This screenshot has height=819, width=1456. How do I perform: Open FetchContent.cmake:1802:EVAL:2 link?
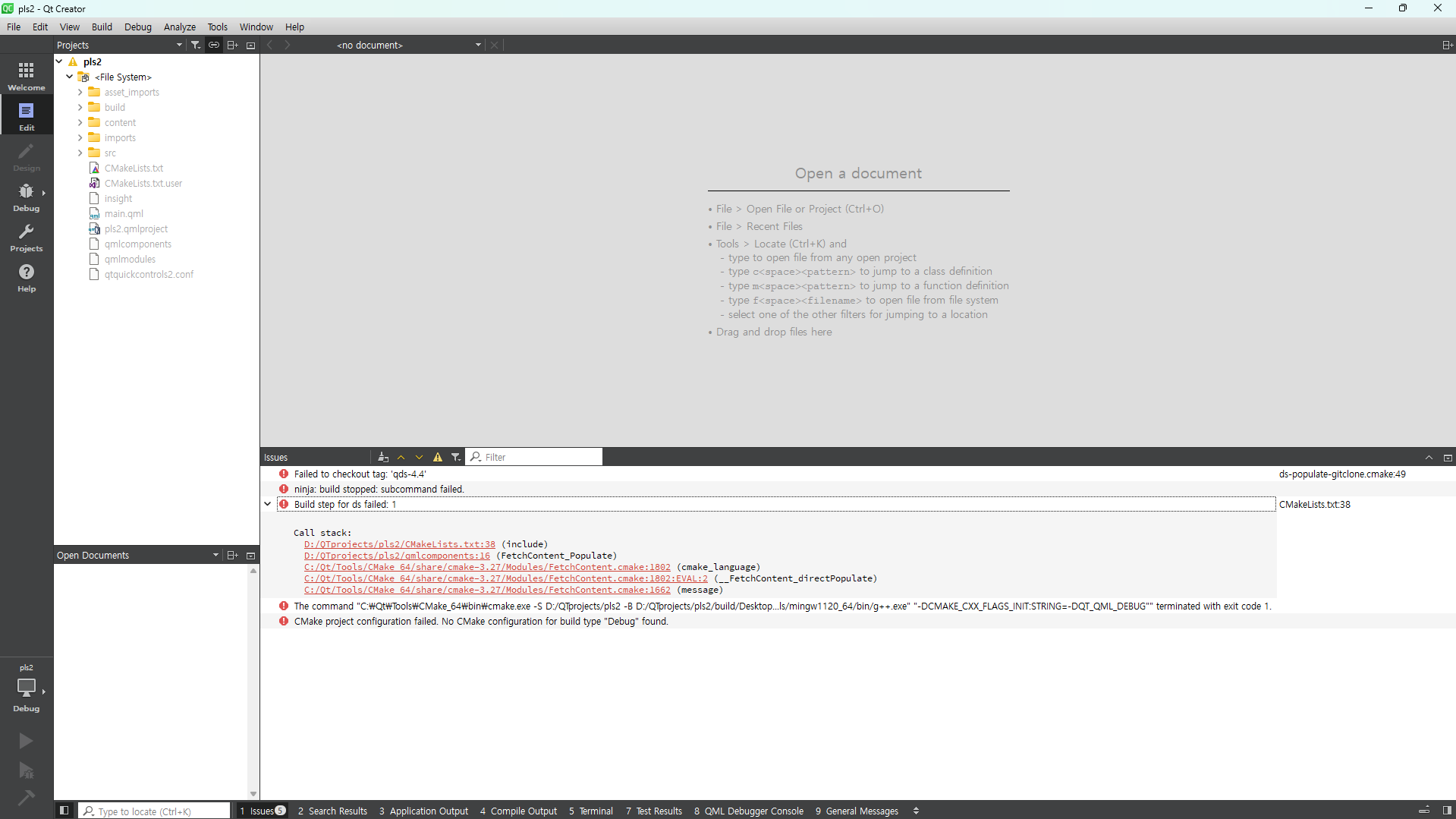coord(506,578)
